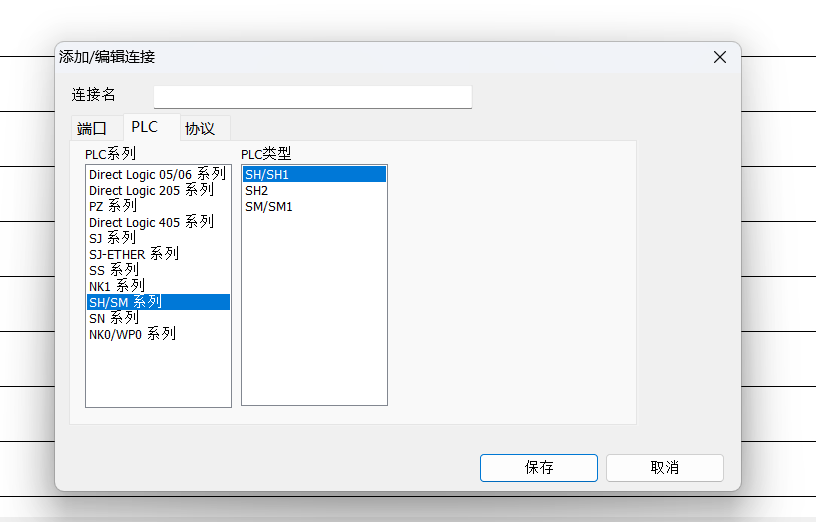Viewport: 816px width, 522px height.
Task: Pick Direct Logic 405 系列
Action: (x=151, y=222)
